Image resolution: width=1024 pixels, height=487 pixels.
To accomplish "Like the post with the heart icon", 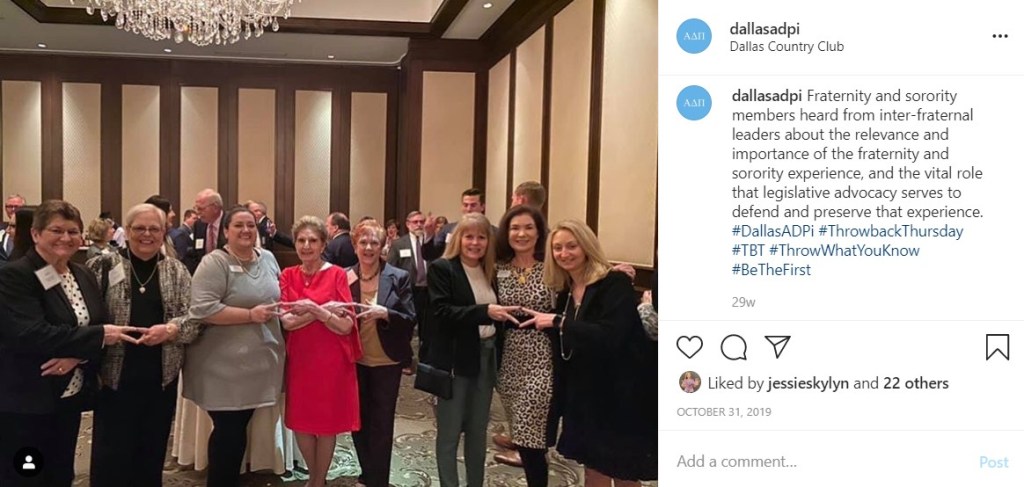I will [x=689, y=347].
